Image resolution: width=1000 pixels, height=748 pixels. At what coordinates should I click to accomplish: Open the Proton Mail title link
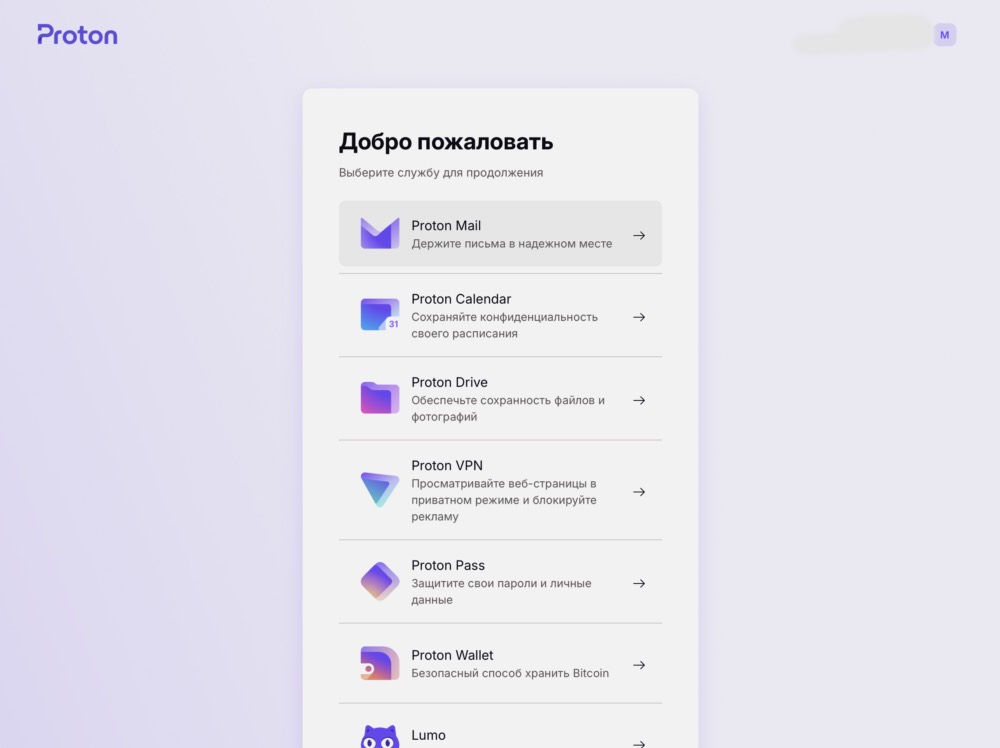(x=446, y=226)
